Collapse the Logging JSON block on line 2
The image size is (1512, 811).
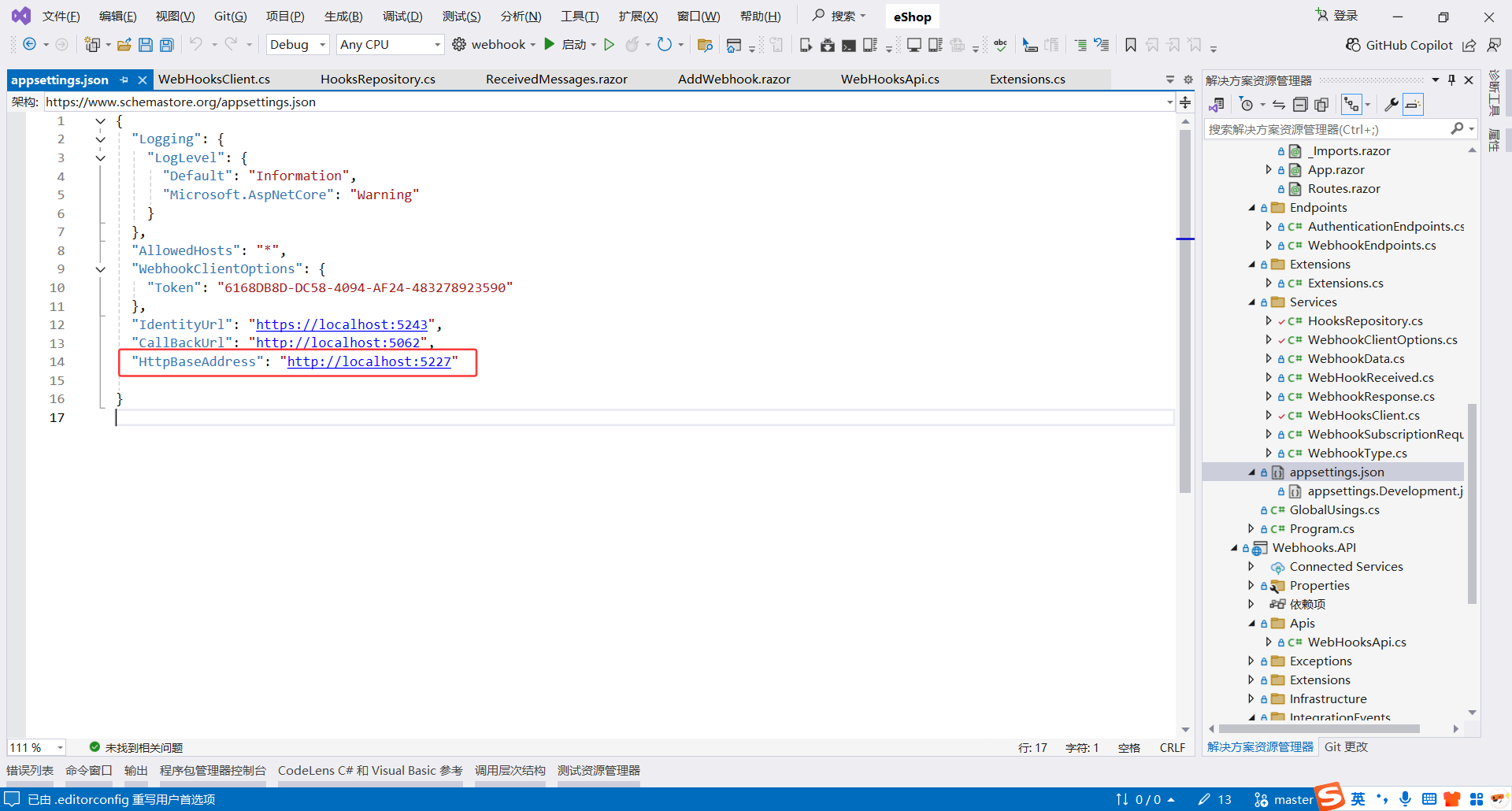point(101,139)
